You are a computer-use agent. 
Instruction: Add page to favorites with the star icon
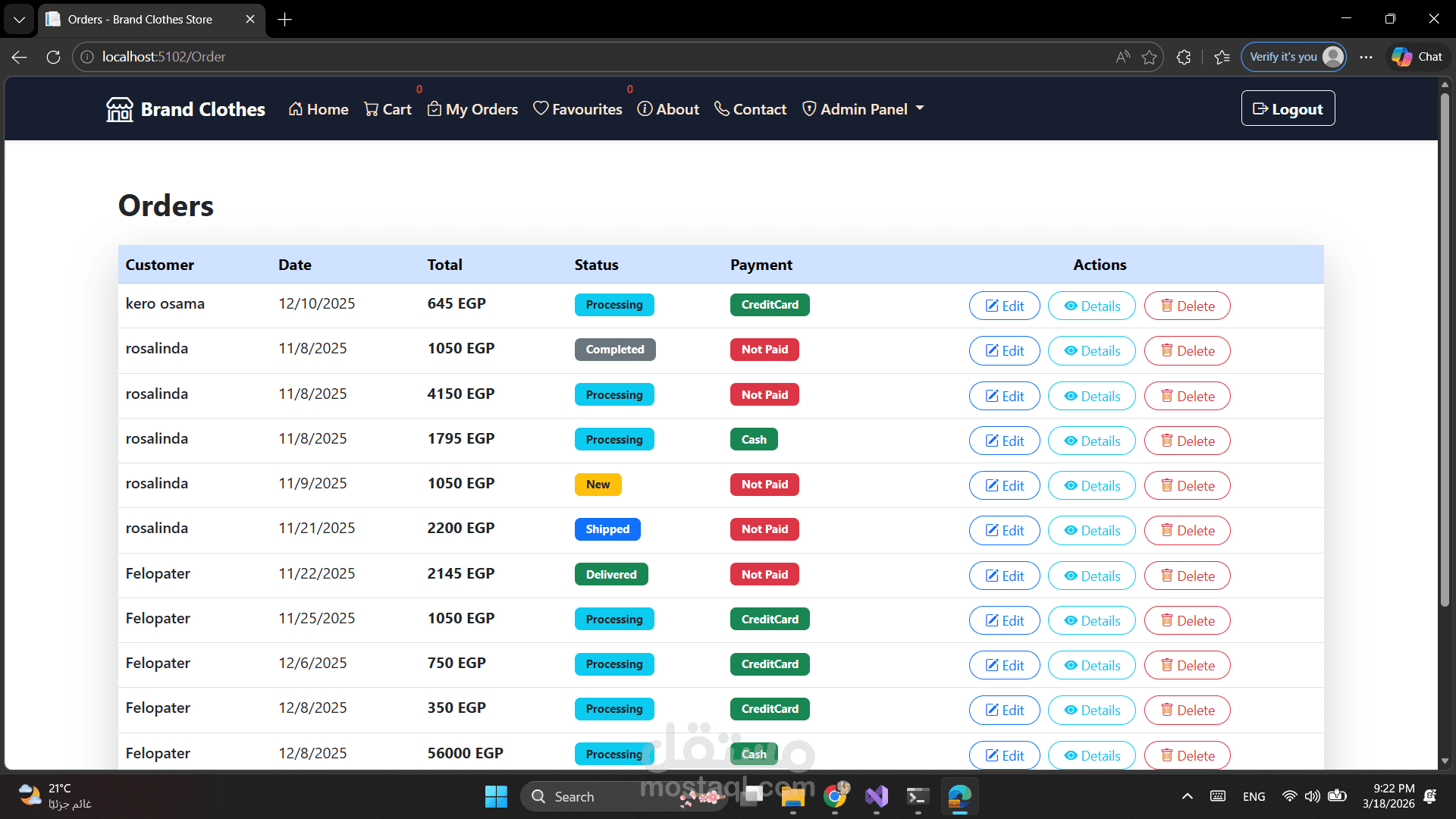pos(1149,57)
